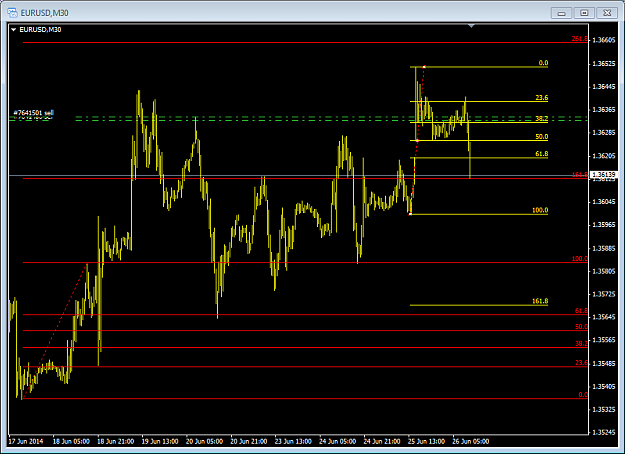625x454 pixels.
Task: Maximize the EURUSD,M30 chart window
Action: (x=584, y=13)
